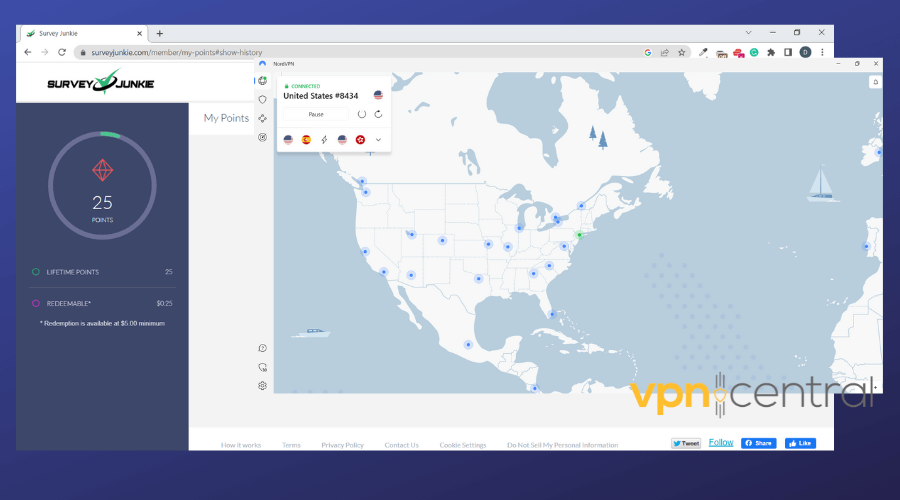This screenshot has height=500, width=900.
Task: Open Do Not Sell My Personal Information link
Action: tap(562, 445)
